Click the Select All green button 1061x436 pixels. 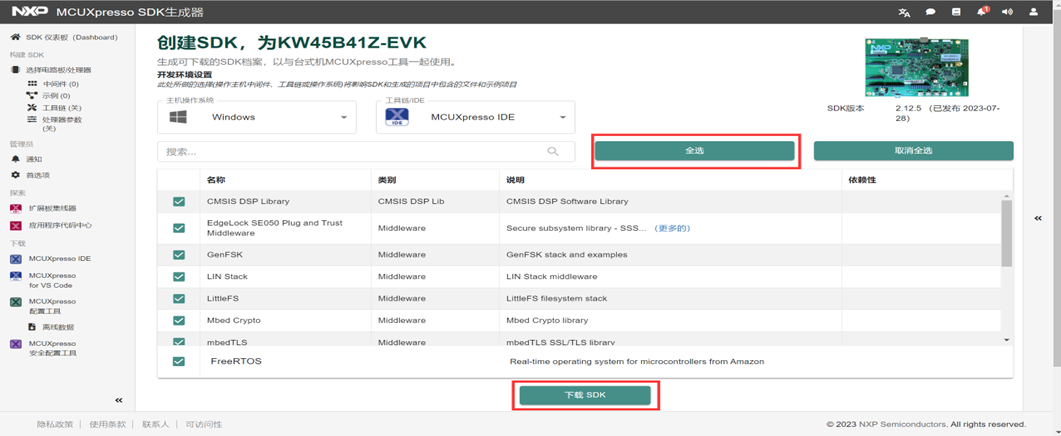[694, 151]
